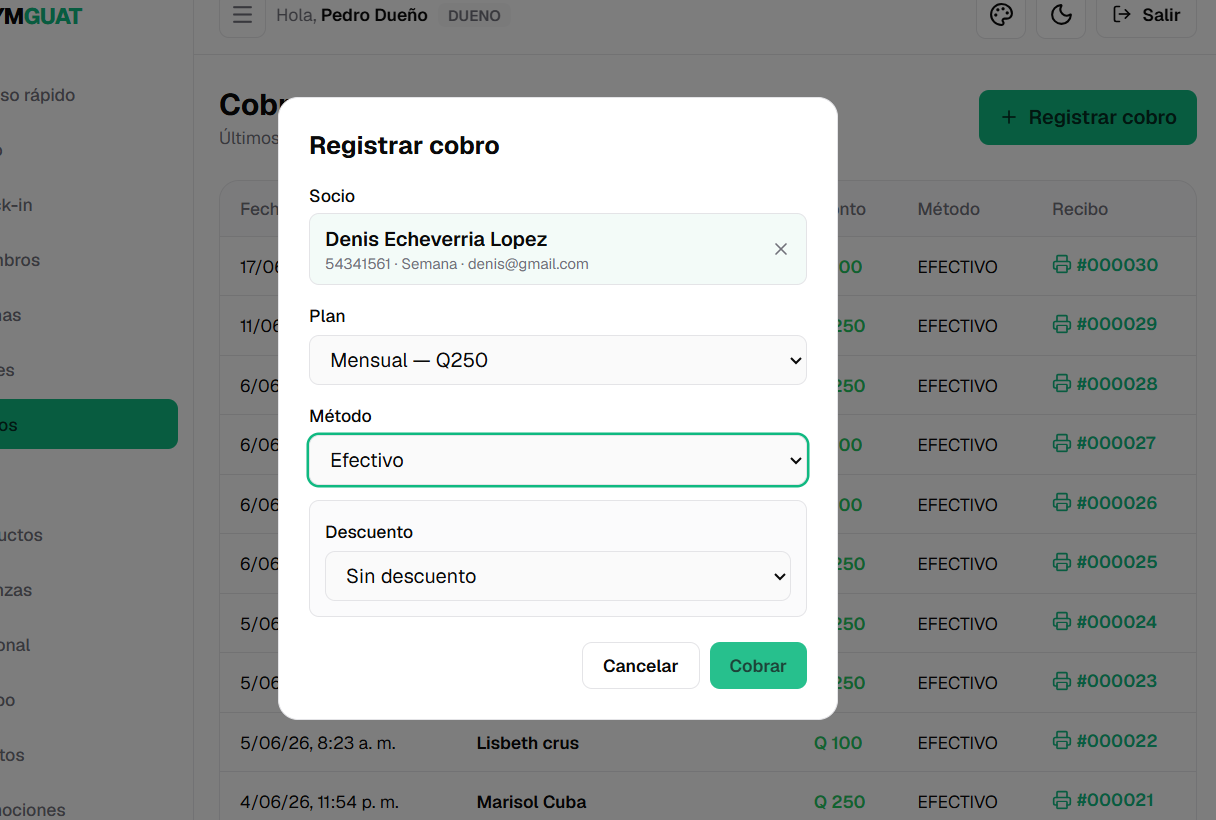Screen dimensions: 1216x820
Task: Click the Método column header
Action: (948, 209)
